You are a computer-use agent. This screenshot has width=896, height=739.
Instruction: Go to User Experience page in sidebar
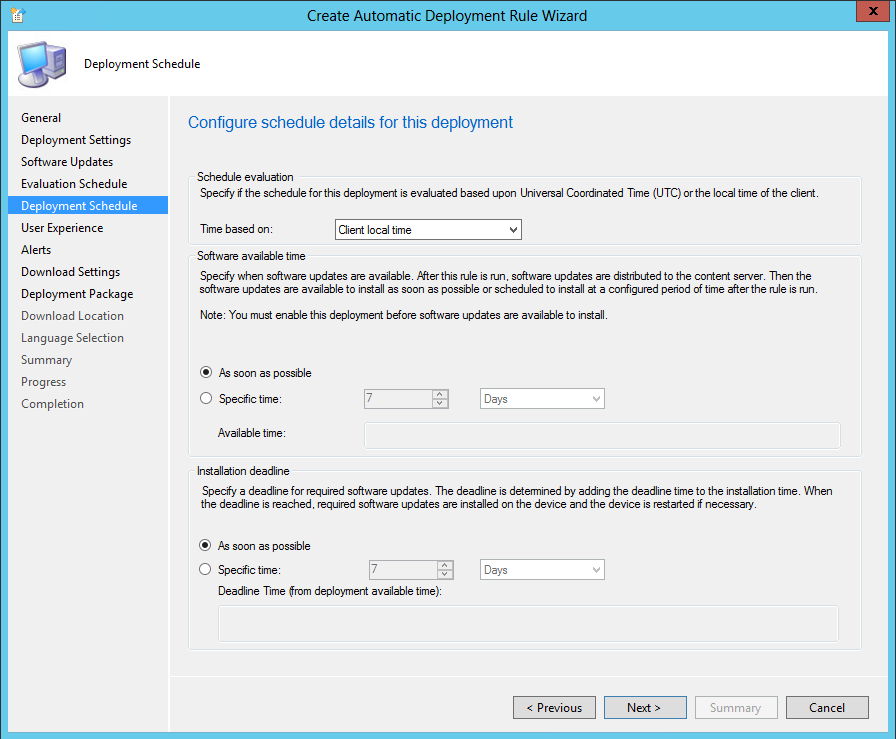tap(62, 228)
